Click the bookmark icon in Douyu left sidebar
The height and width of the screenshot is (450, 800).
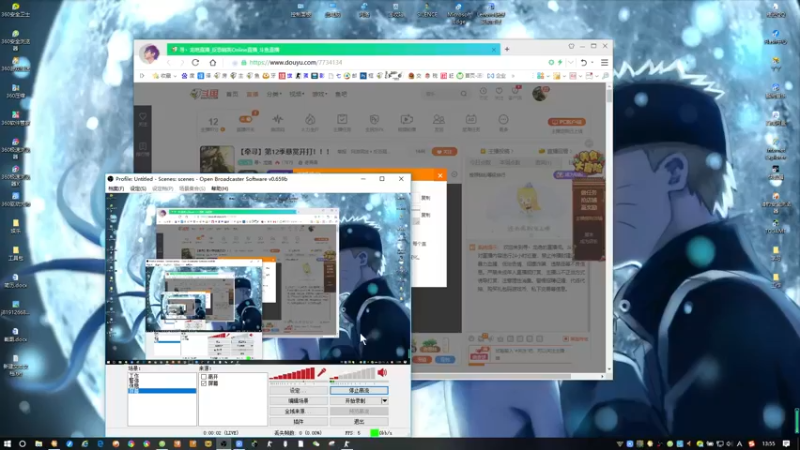[x=143, y=146]
